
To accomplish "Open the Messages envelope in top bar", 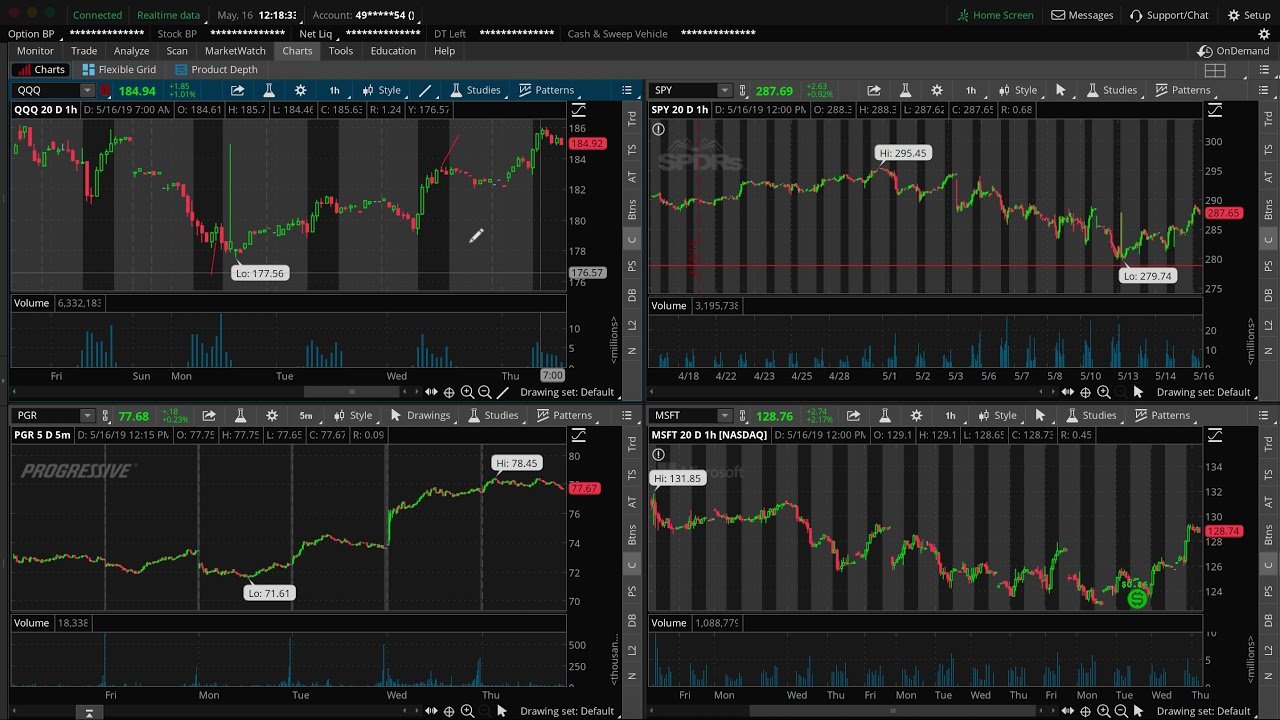I will (x=1082, y=15).
